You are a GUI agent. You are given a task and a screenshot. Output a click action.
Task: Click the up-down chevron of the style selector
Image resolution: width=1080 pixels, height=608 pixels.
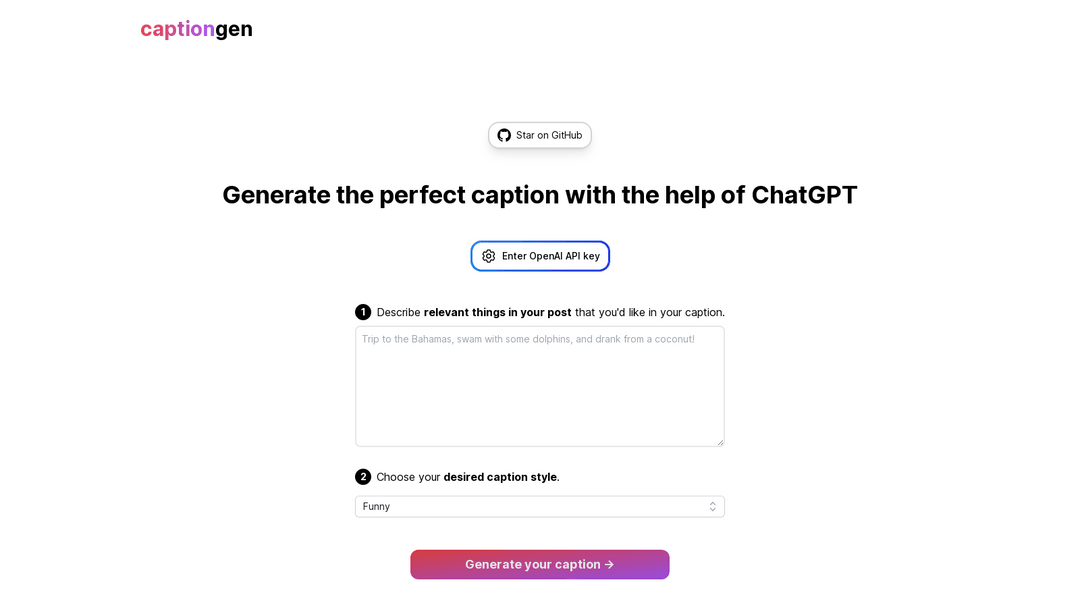[x=713, y=507]
